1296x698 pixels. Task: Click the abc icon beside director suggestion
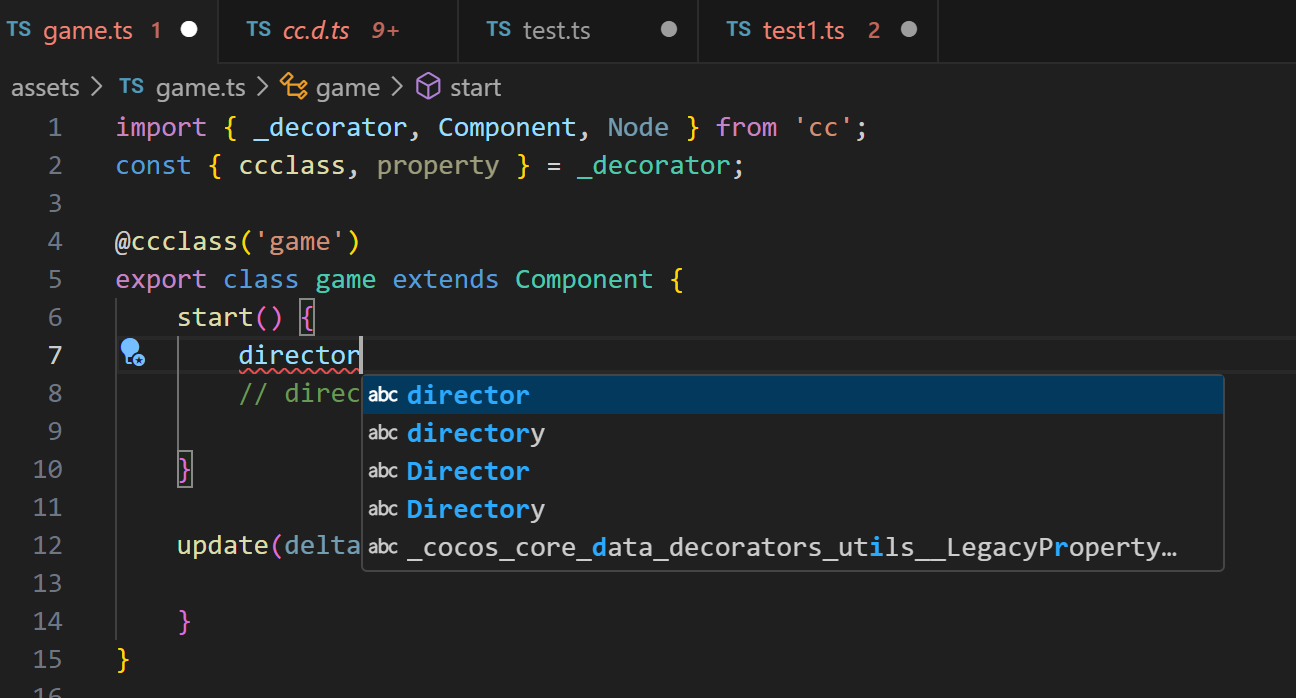[x=383, y=395]
